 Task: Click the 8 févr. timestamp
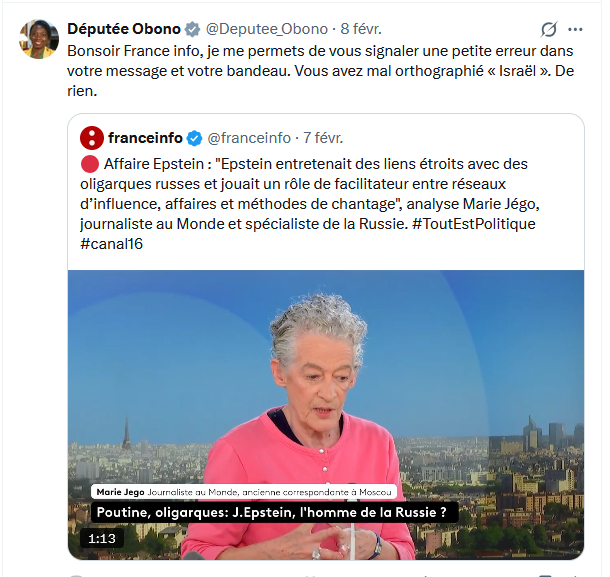point(361,29)
